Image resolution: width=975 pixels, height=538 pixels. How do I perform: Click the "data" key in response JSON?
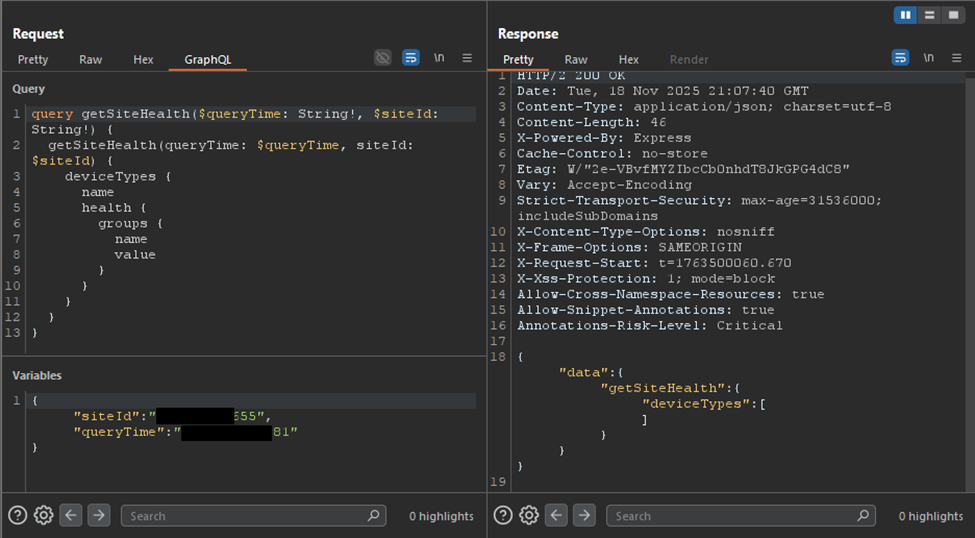click(x=583, y=373)
